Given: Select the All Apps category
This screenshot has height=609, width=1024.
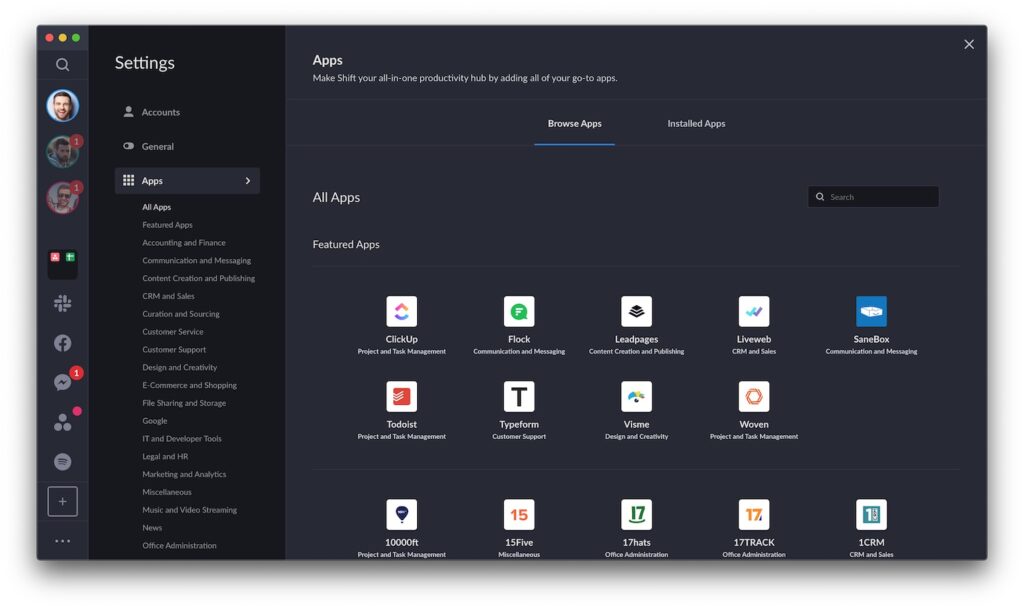Looking at the screenshot, I should (x=157, y=207).
